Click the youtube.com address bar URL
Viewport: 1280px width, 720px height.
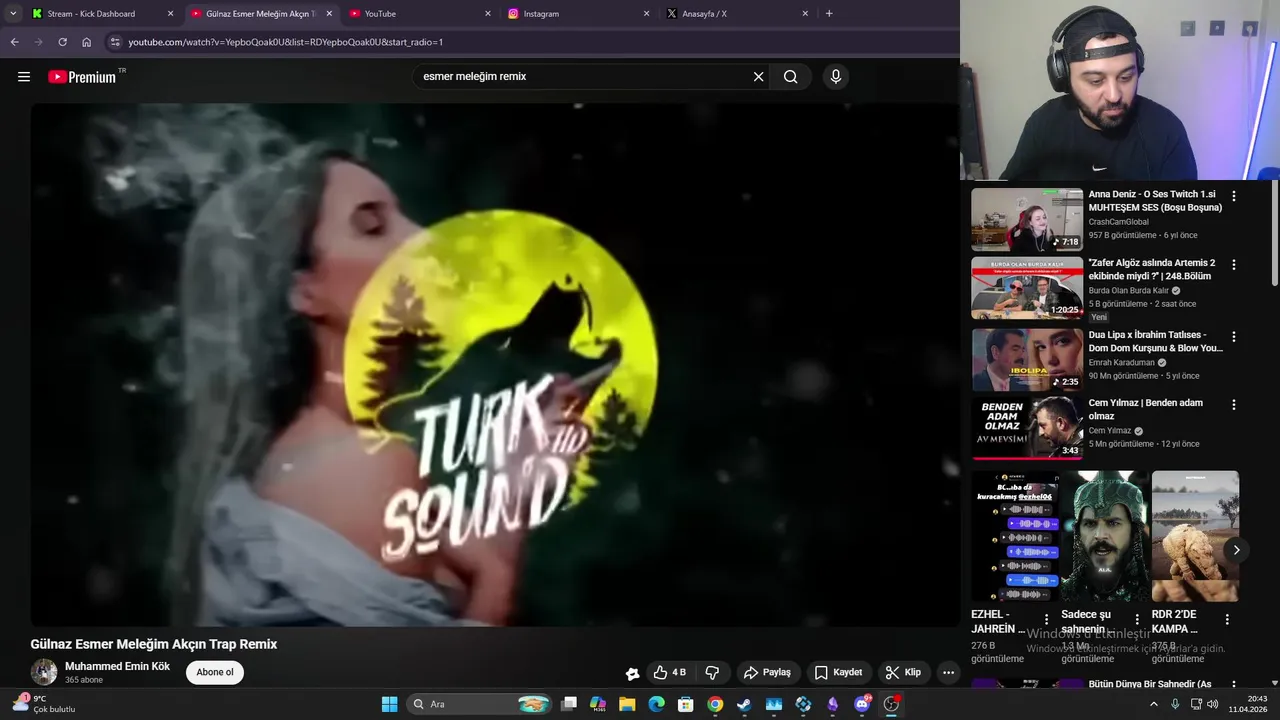285,42
